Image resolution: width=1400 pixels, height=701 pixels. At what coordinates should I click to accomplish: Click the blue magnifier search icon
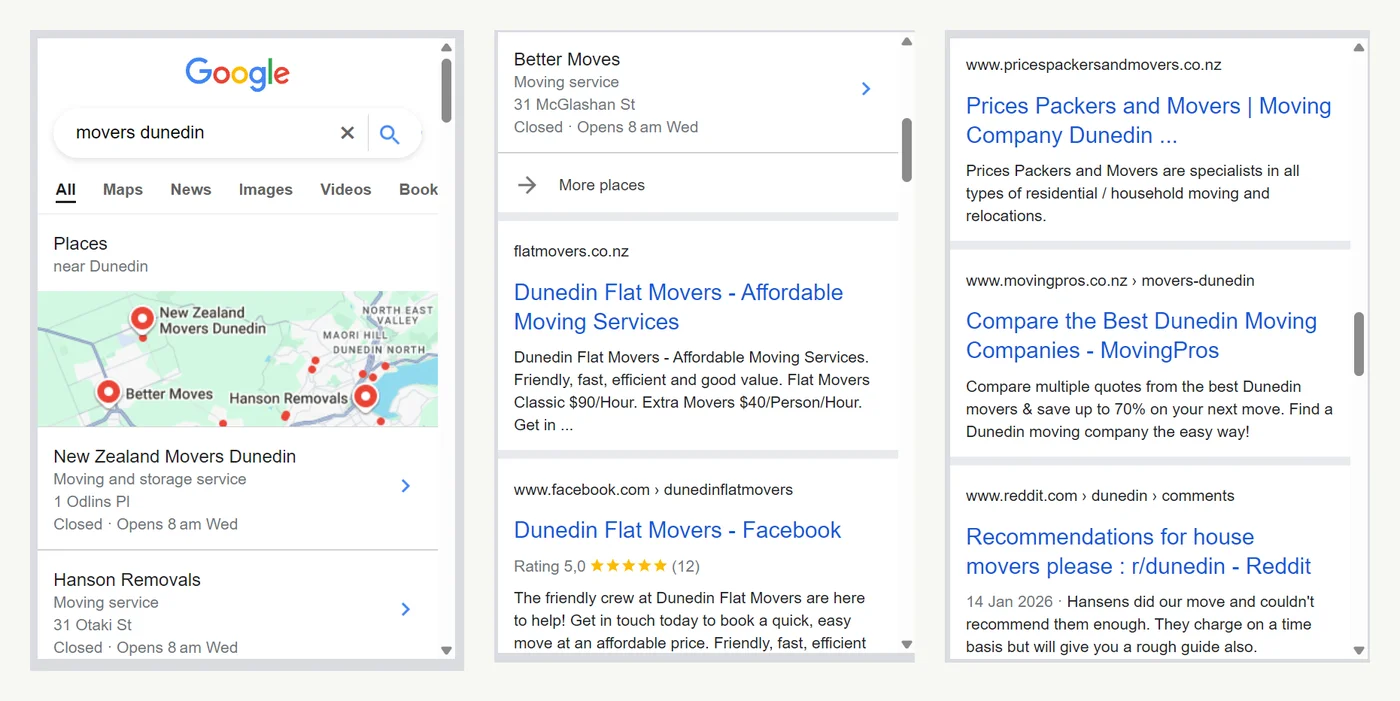click(390, 134)
